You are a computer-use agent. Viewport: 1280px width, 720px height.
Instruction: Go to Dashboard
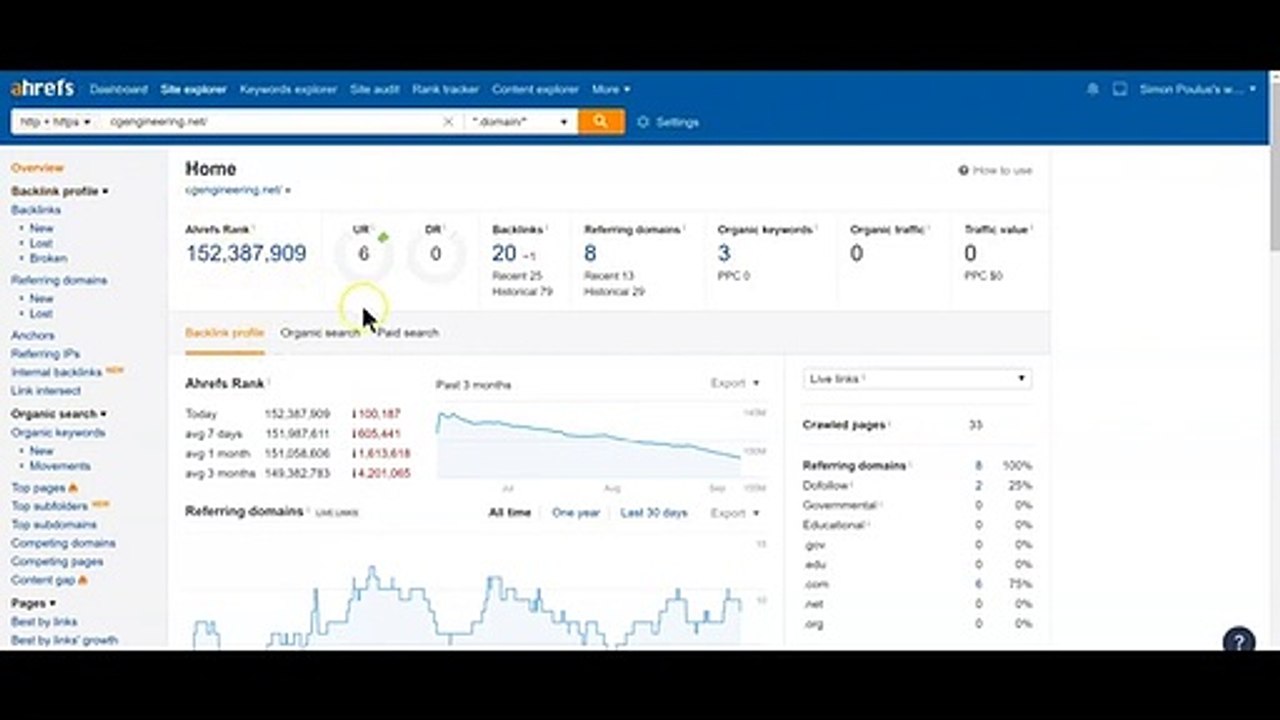point(118,89)
